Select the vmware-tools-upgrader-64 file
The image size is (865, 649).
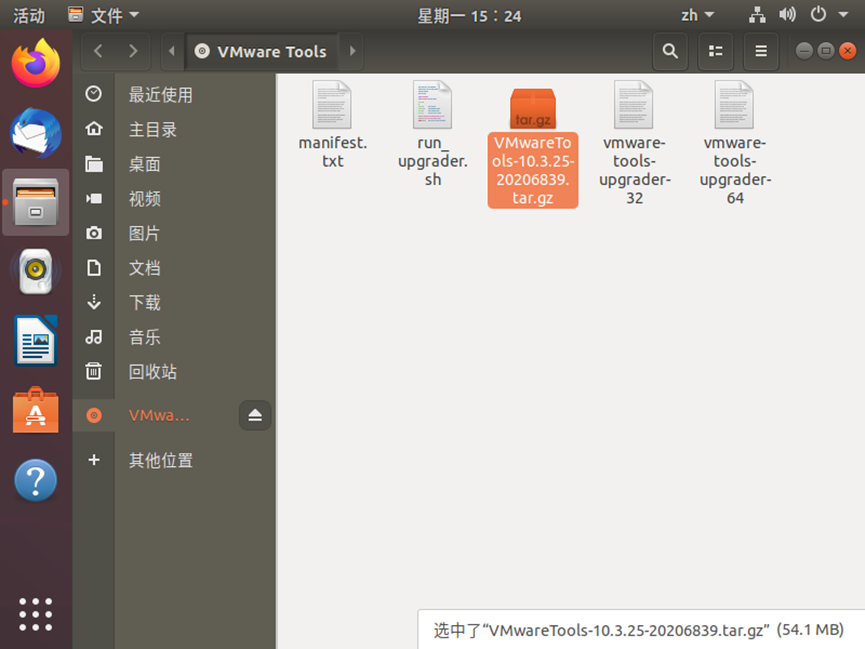[x=735, y=143]
